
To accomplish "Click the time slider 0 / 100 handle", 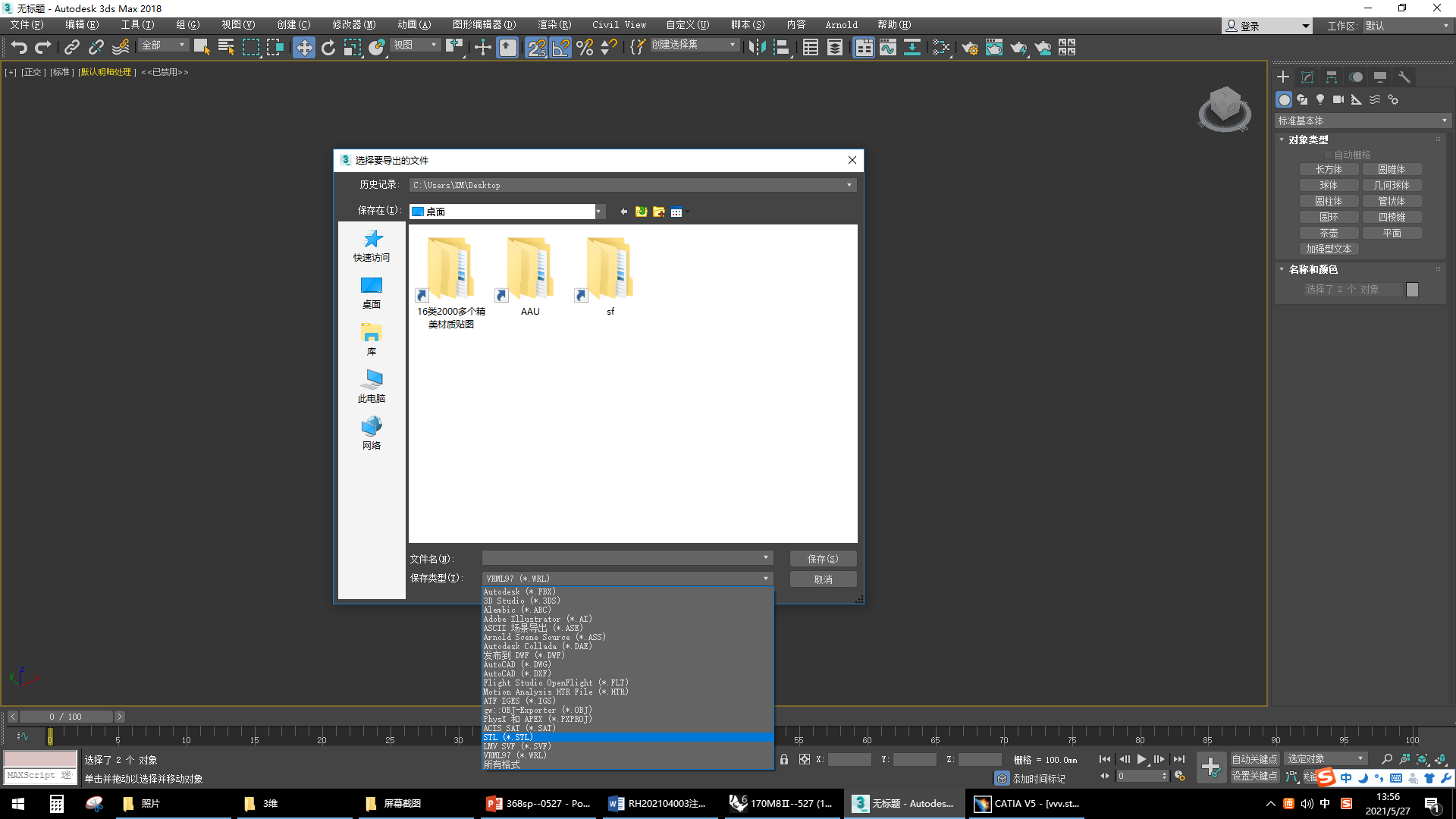I will tap(65, 717).
